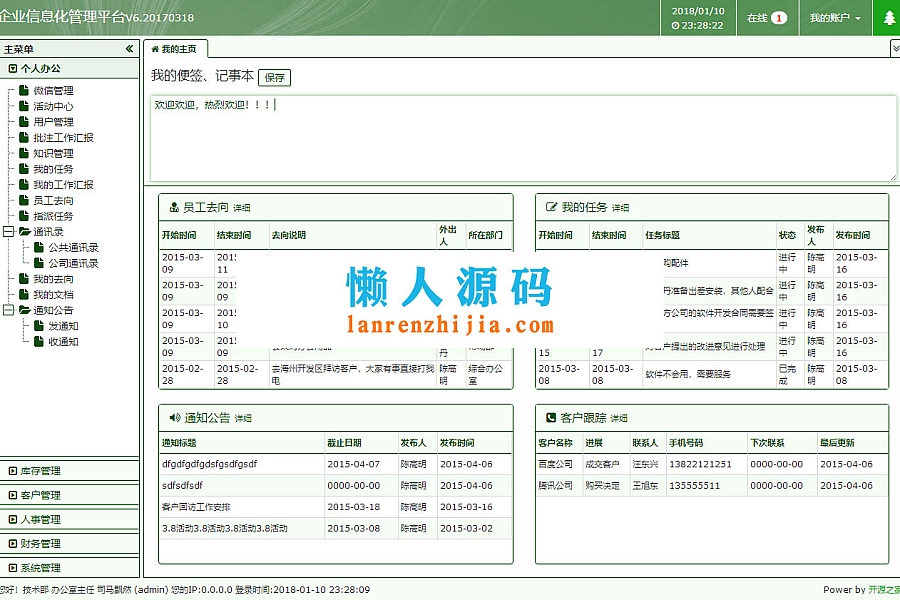Click the date and time display
This screenshot has width=900, height=600.
coord(698,18)
